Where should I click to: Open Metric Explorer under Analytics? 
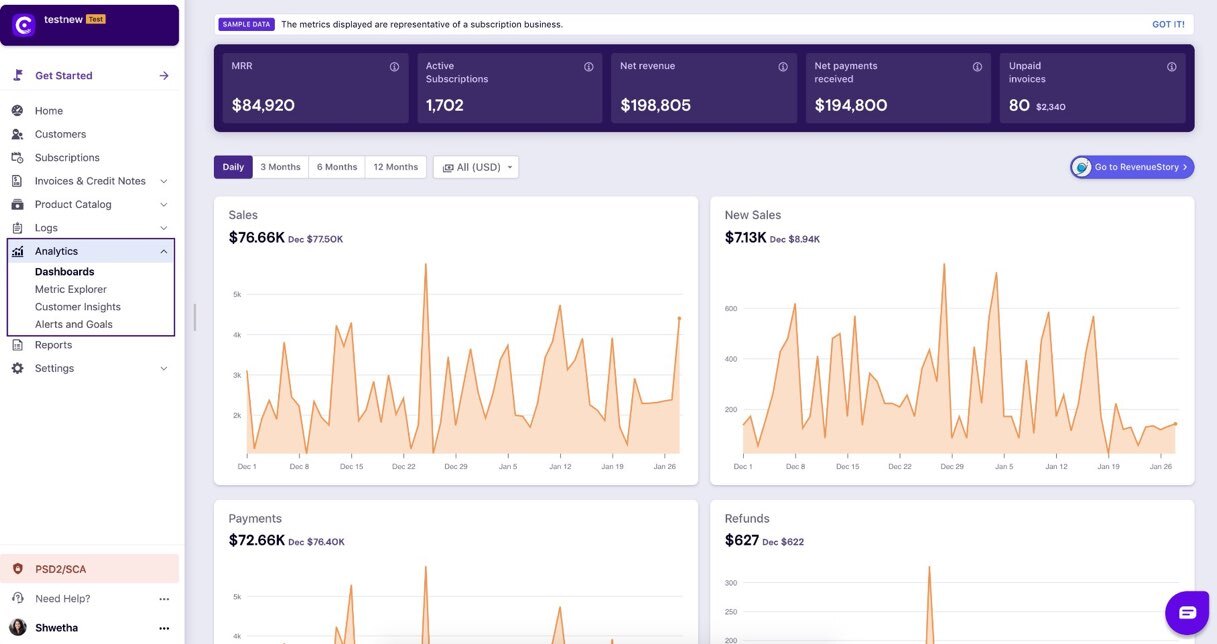(71, 289)
